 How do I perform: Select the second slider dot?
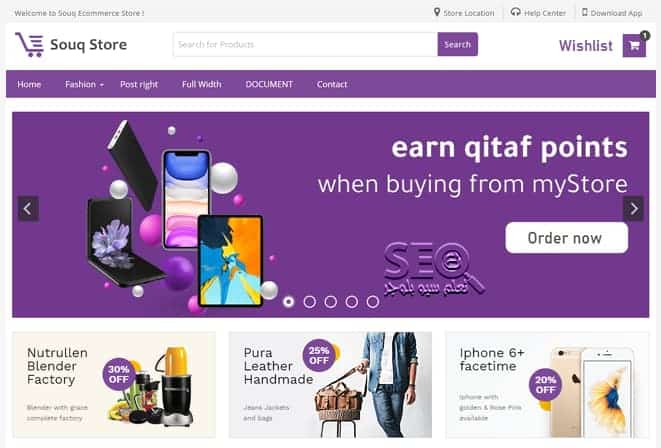pyautogui.click(x=309, y=302)
